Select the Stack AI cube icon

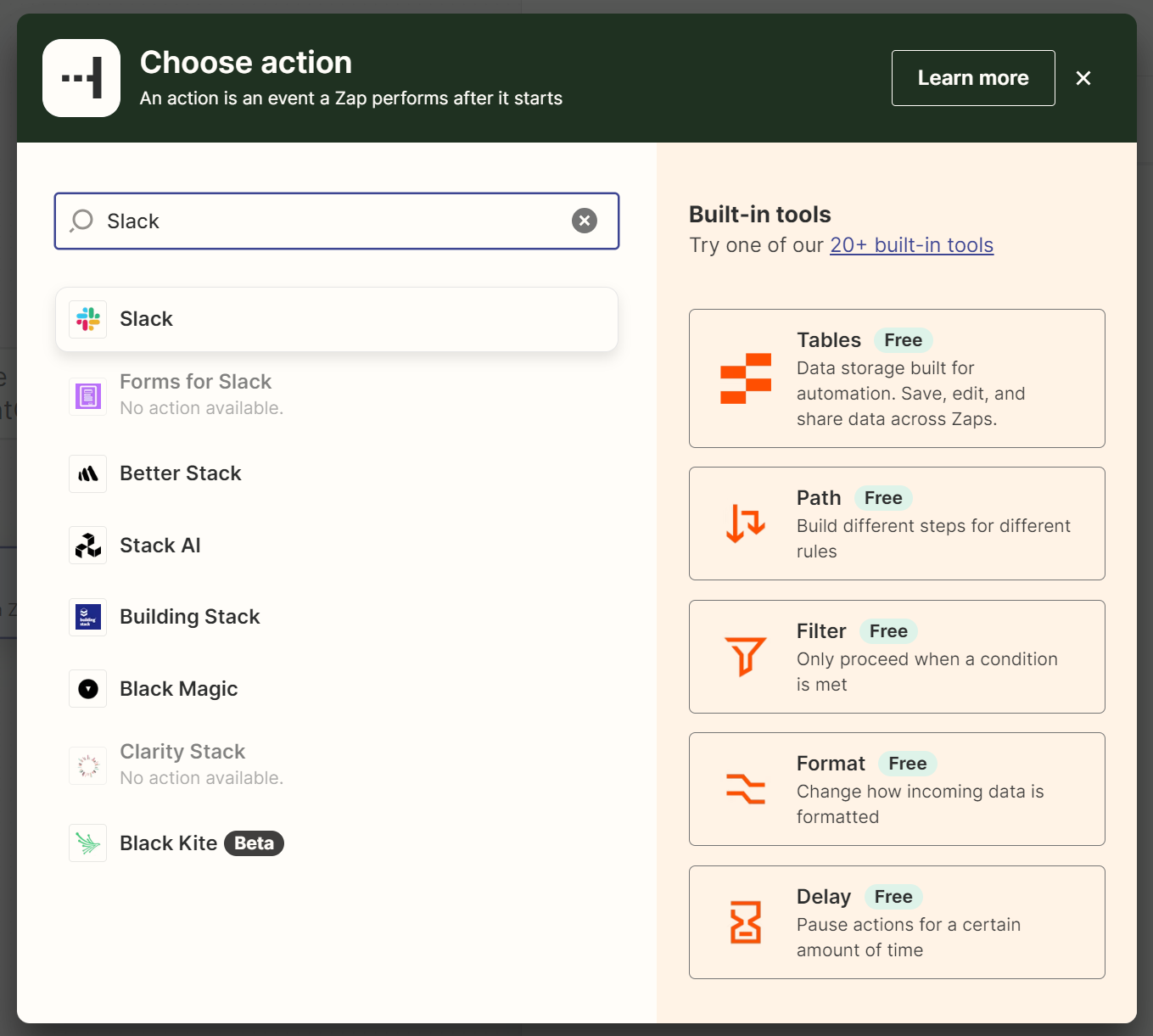(88, 546)
